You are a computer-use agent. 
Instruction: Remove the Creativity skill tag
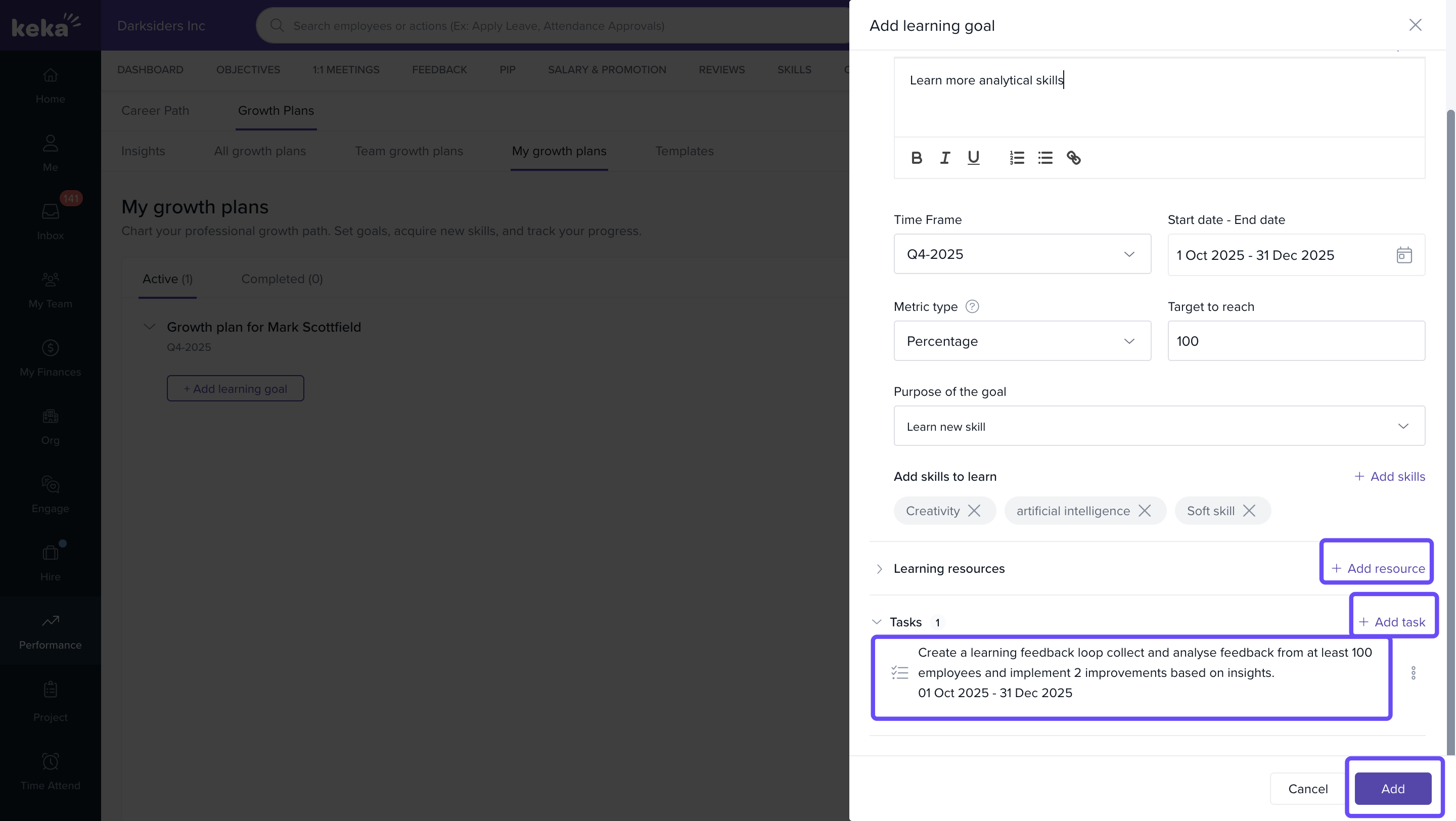tap(974, 511)
